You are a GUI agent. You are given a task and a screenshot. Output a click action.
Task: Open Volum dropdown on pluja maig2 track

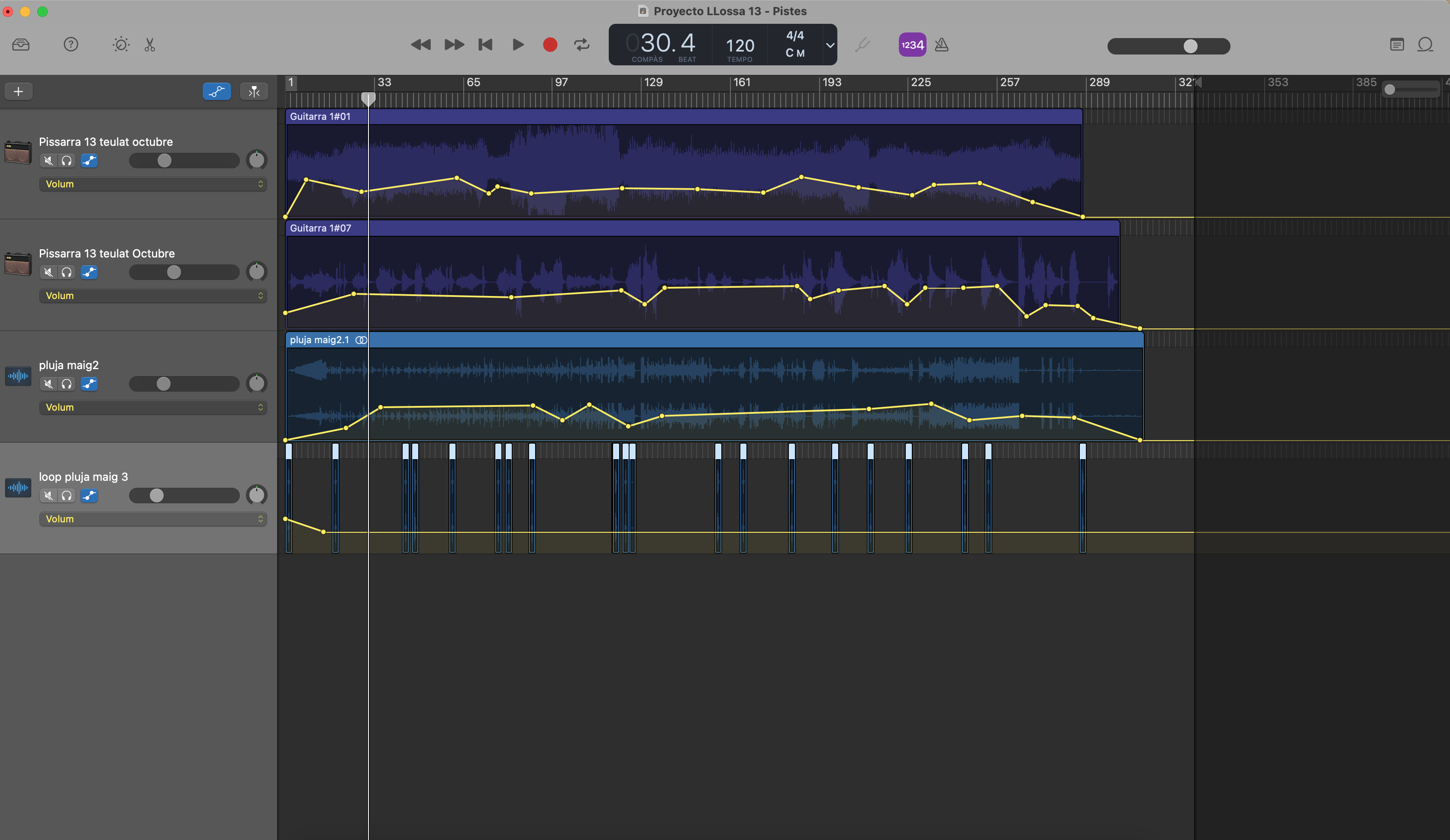[x=153, y=408]
